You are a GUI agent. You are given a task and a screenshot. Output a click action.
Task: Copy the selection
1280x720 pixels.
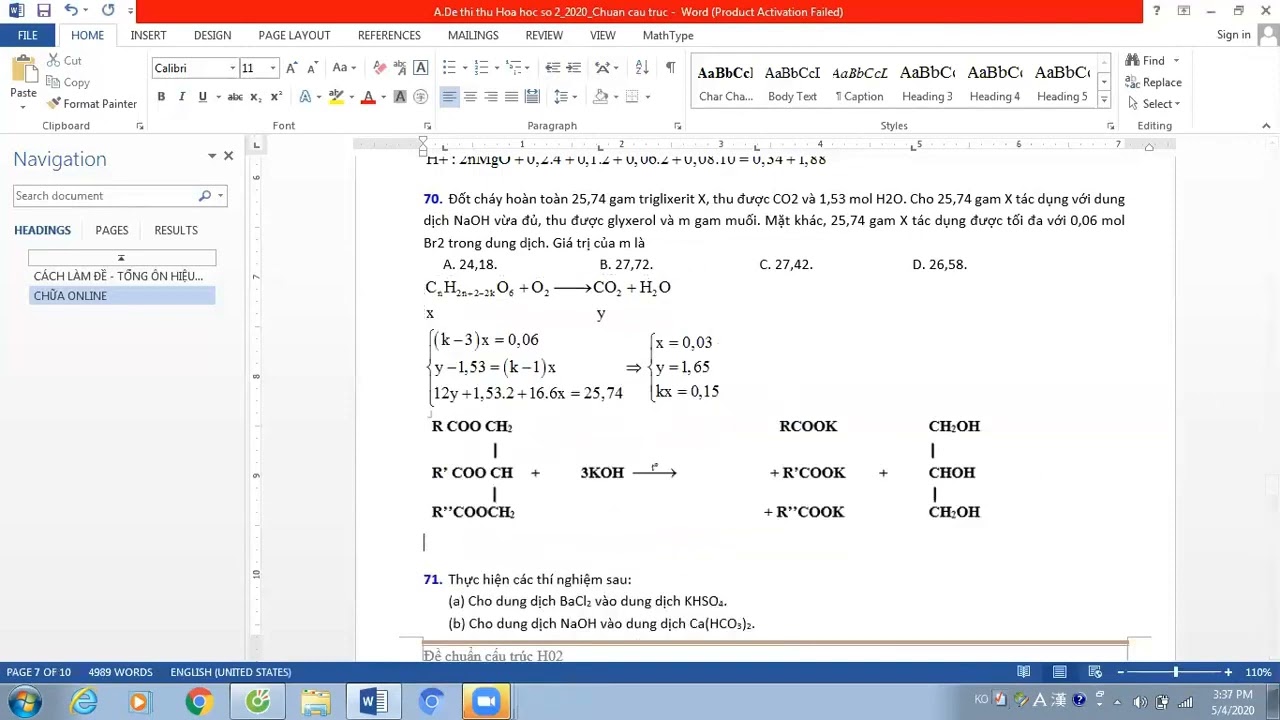67,83
